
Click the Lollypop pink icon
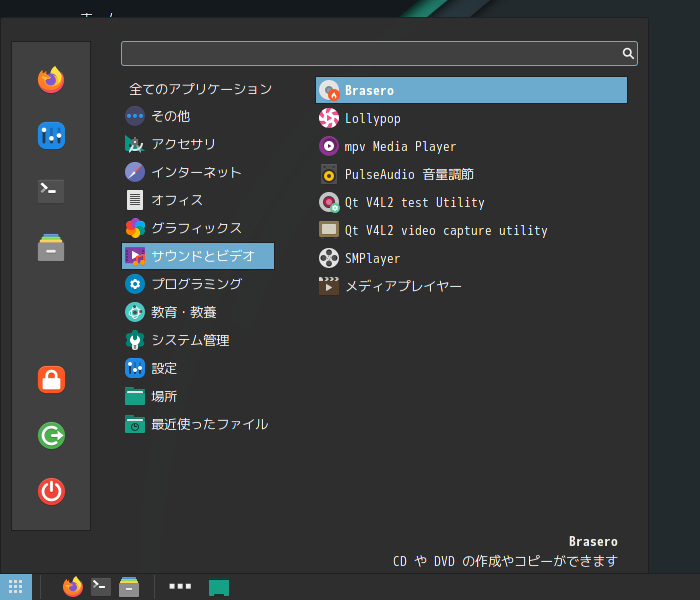[x=329, y=118]
